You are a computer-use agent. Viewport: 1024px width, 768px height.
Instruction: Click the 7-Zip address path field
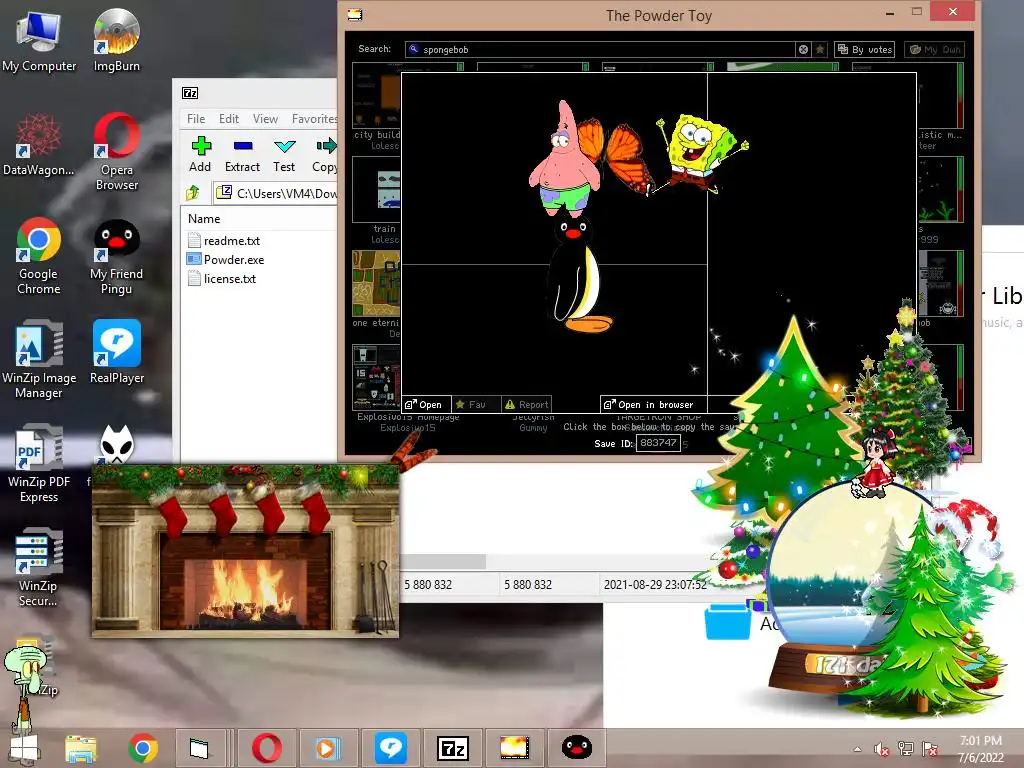[276, 193]
